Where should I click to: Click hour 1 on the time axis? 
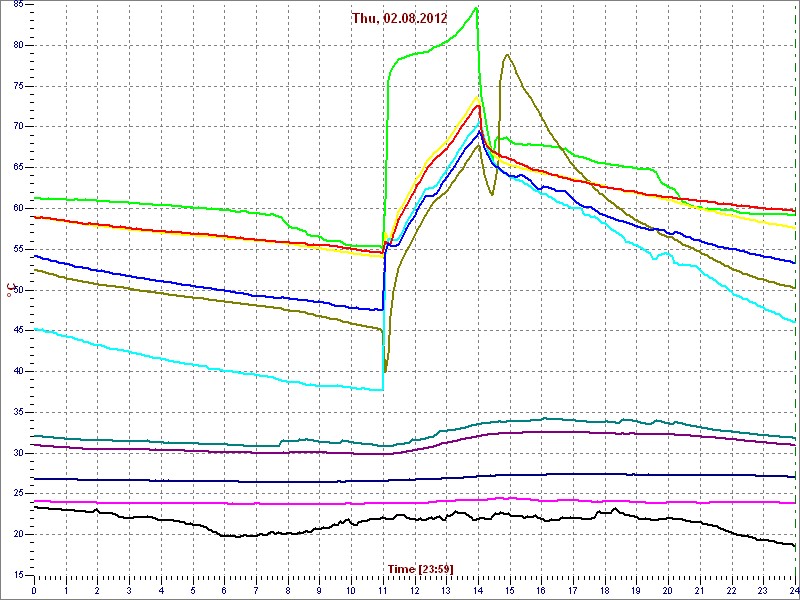(x=66, y=590)
